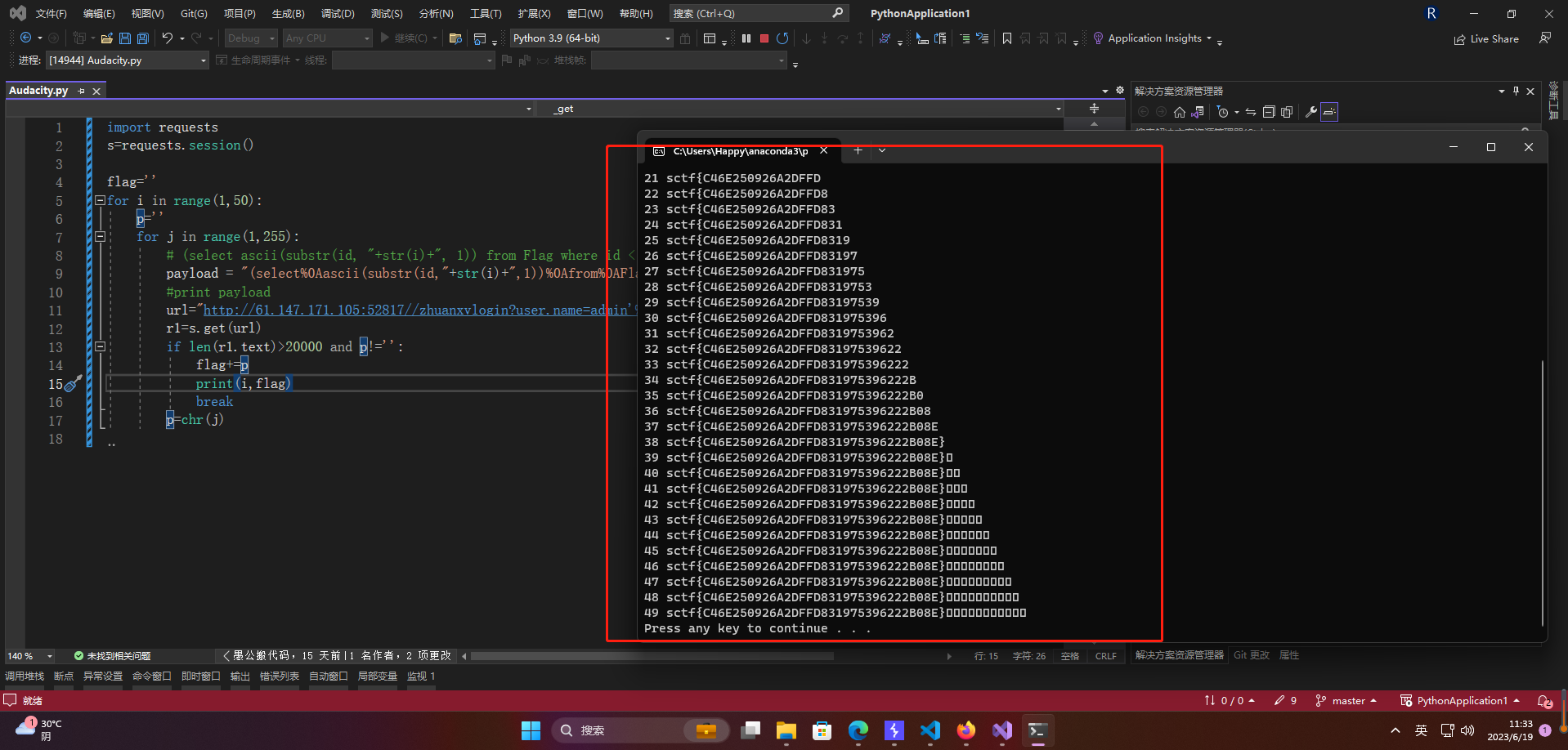Click the pending changes filter clock icon
1568x750 pixels.
click(x=1223, y=112)
